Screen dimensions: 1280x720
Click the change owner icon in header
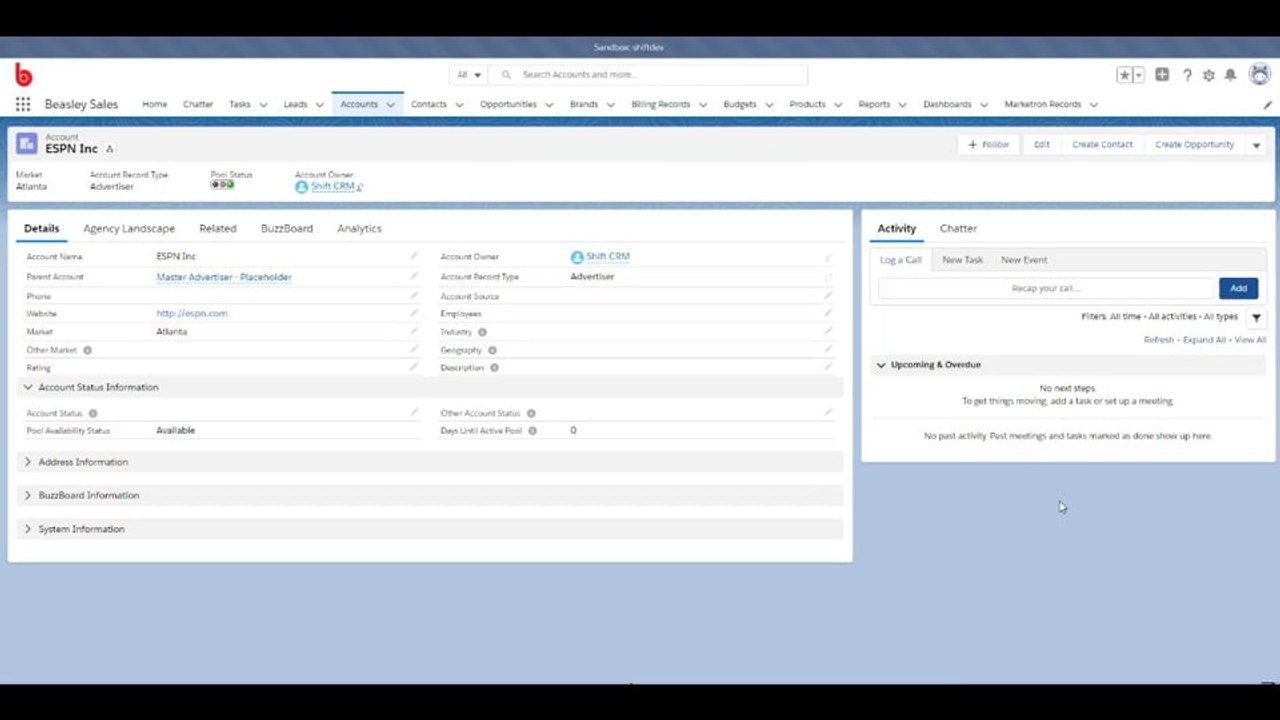[360, 187]
